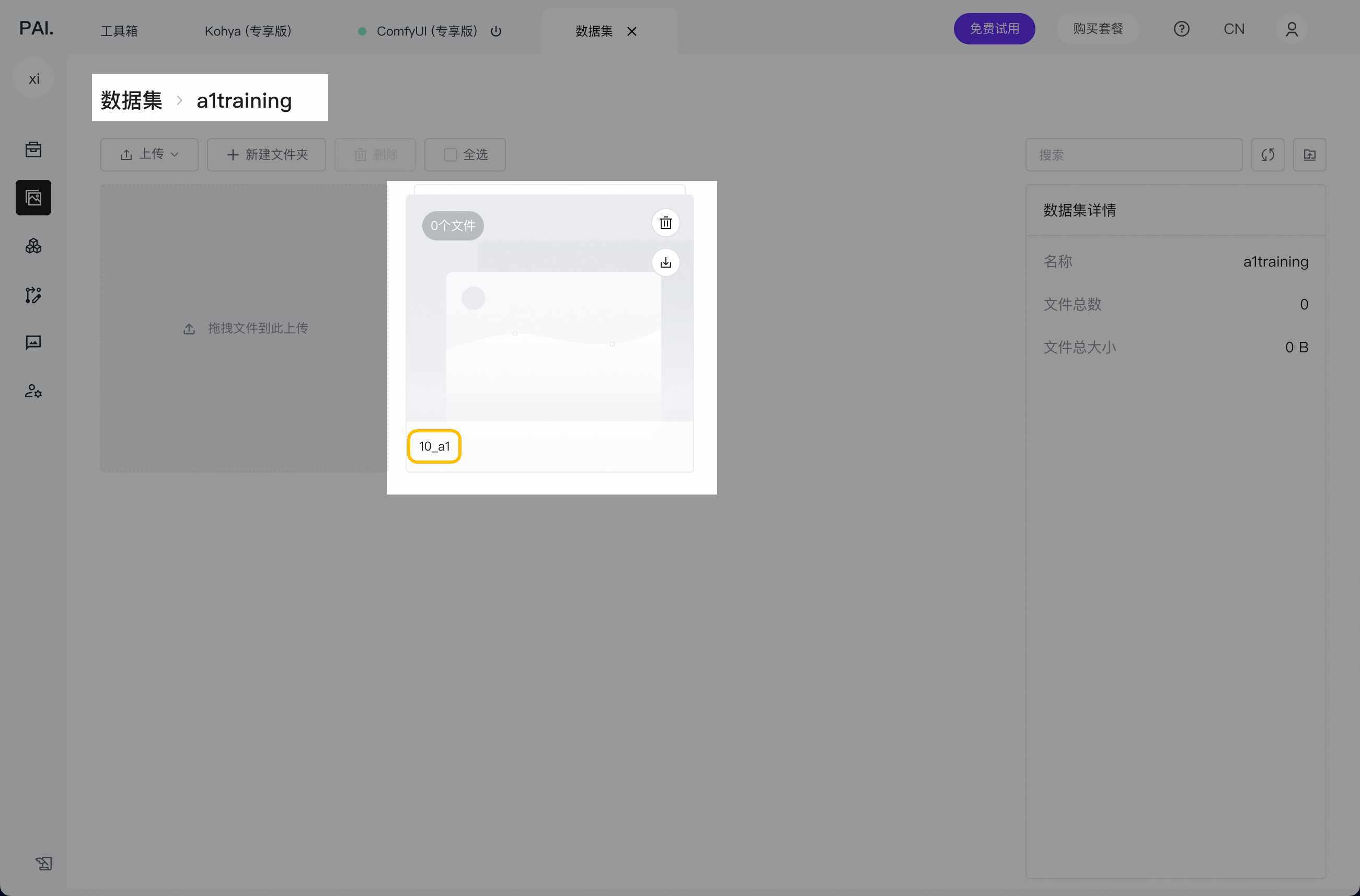This screenshot has height=896, width=1360.
Task: Click the download icon on the 10_a1 folder
Action: point(665,263)
